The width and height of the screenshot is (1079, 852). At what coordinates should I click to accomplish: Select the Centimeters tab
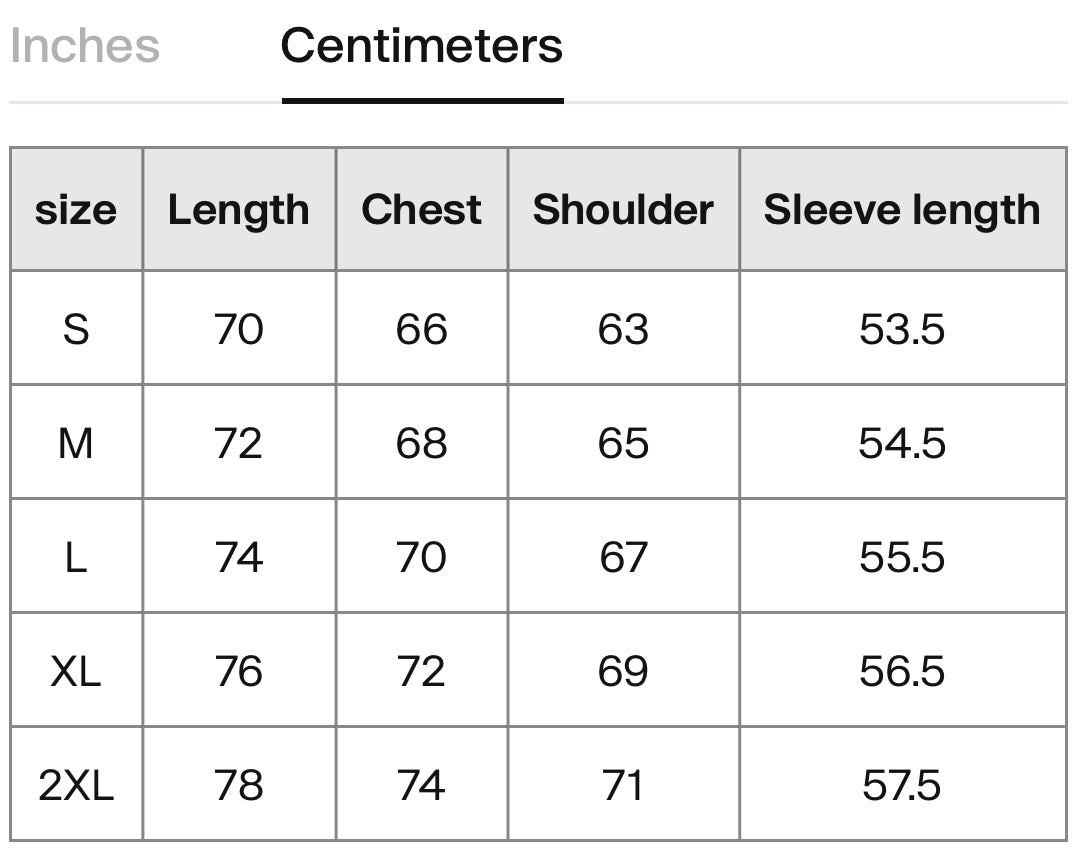coord(422,46)
